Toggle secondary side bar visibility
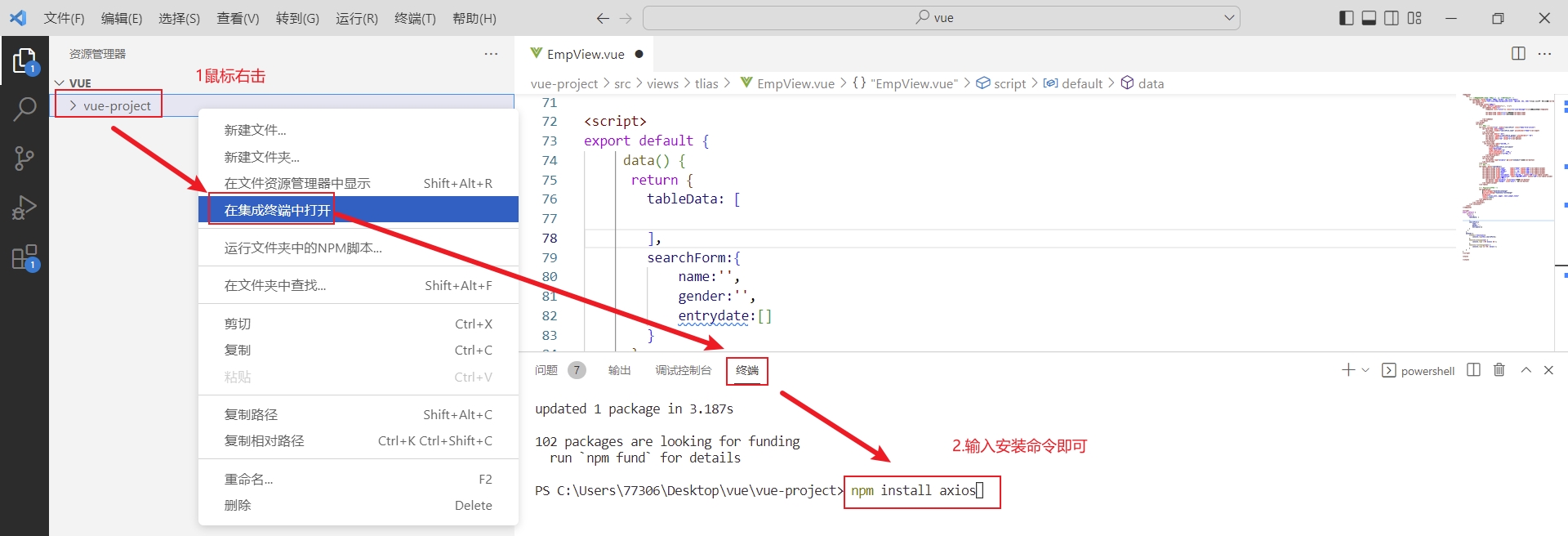1568x536 pixels. (1392, 18)
